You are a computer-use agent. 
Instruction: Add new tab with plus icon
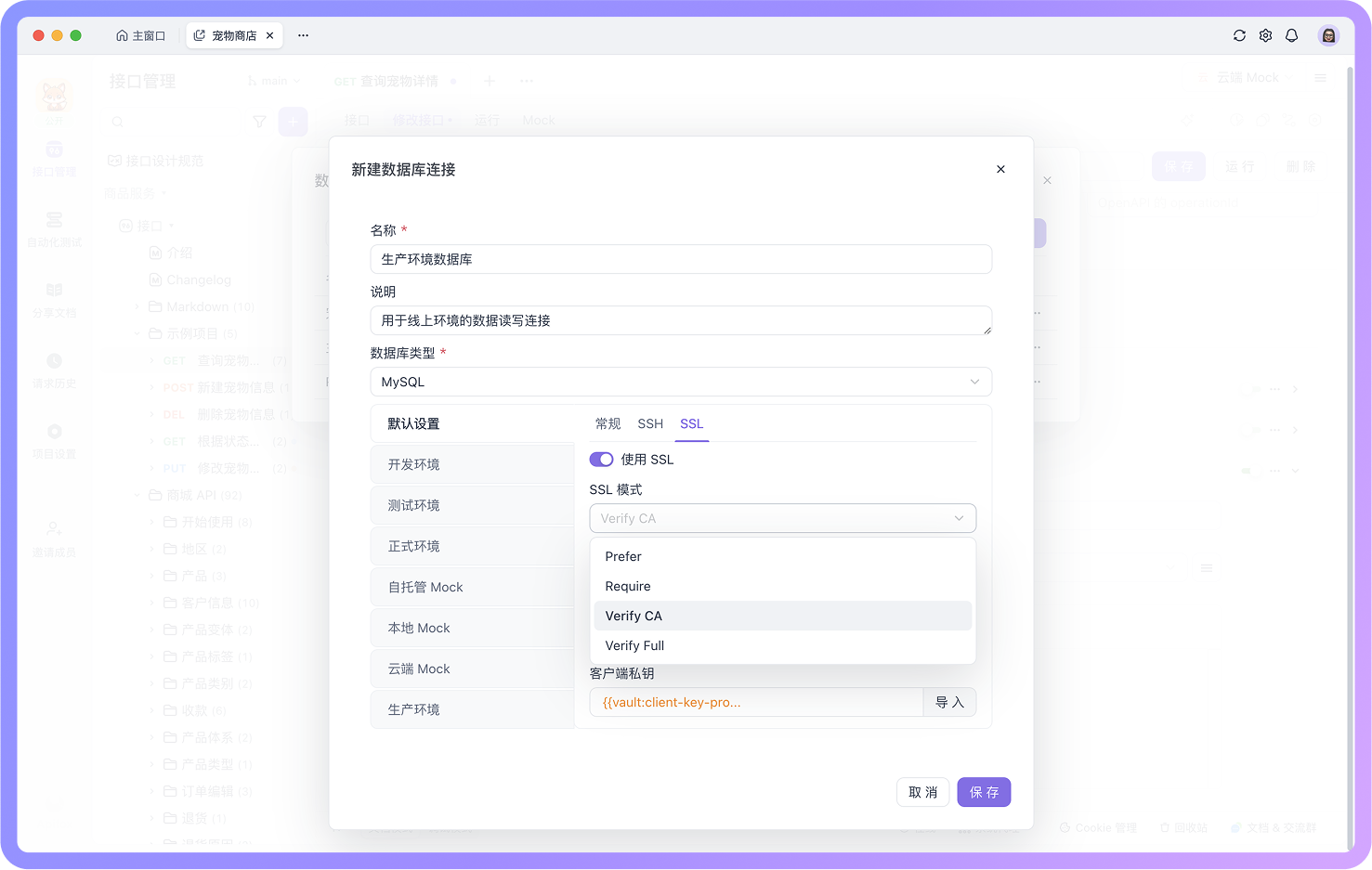point(490,81)
